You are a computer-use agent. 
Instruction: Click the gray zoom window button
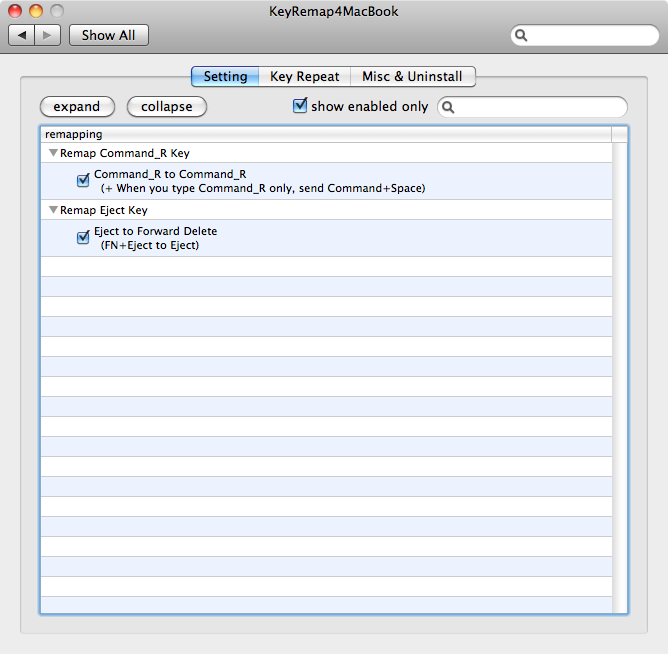57,11
